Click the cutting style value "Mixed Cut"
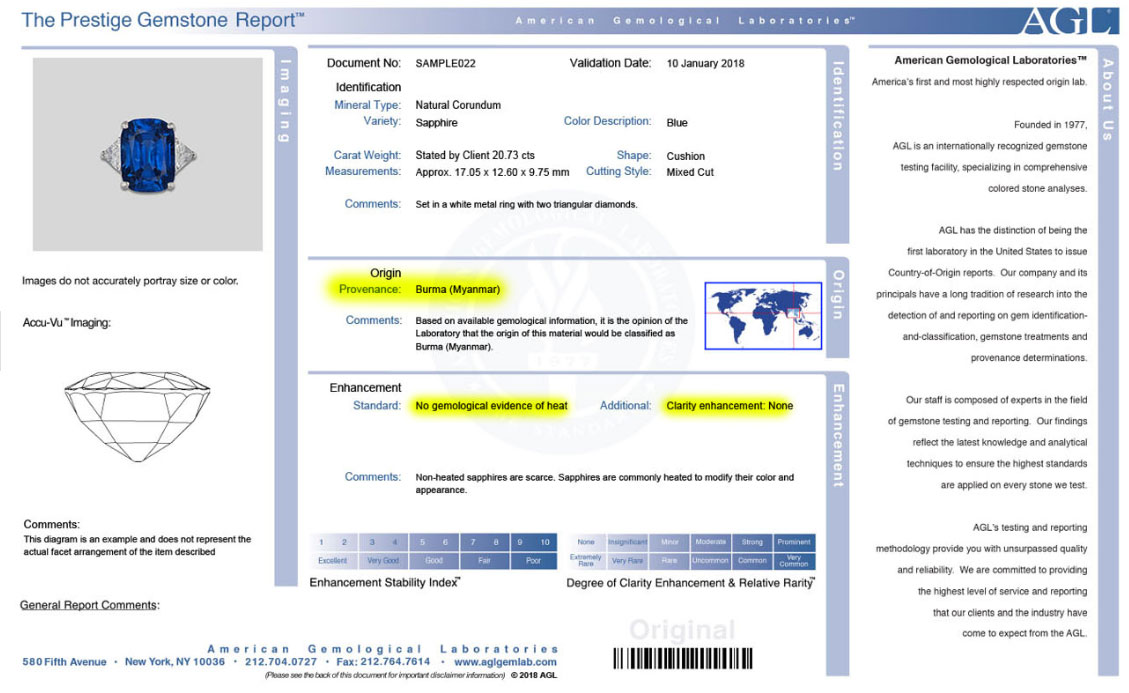Screen dimensions: 1129x693 (690, 172)
